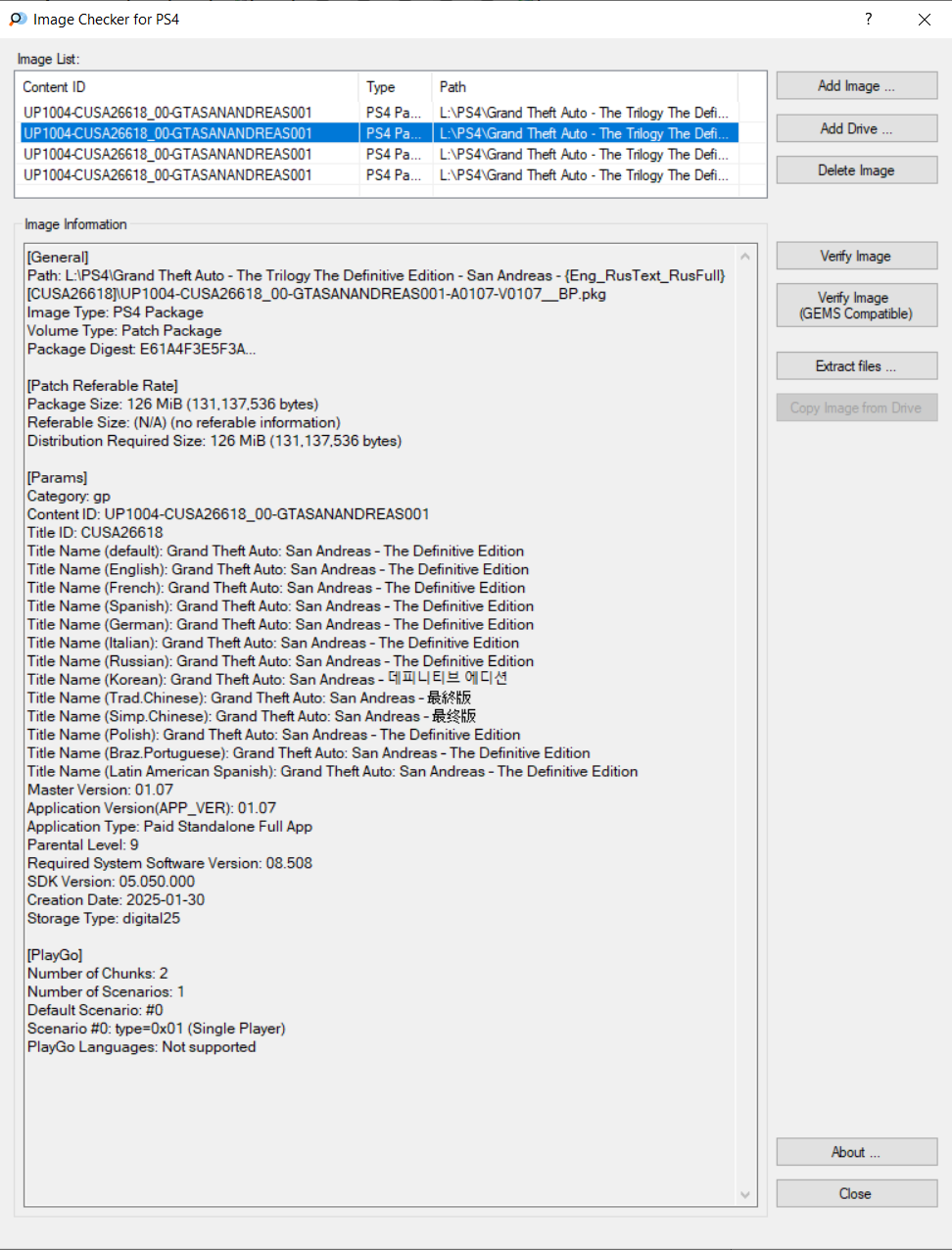Click the Title Name (default) line
The width and height of the screenshot is (952, 1250).
point(275,552)
